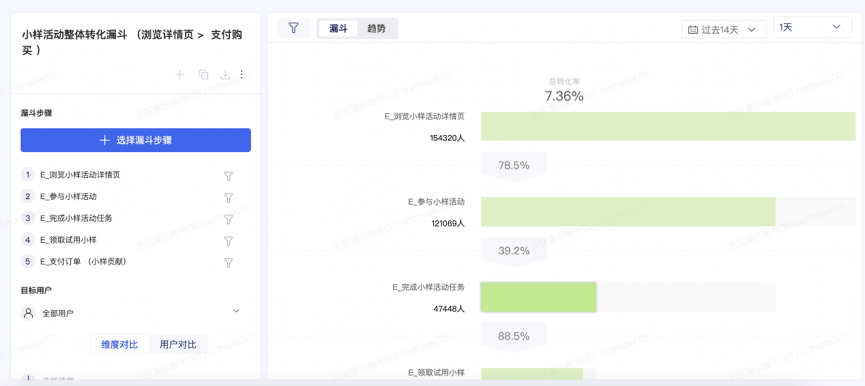Click 选择漏斗步骤 blue button
865x386 pixels.
pyautogui.click(x=136, y=140)
